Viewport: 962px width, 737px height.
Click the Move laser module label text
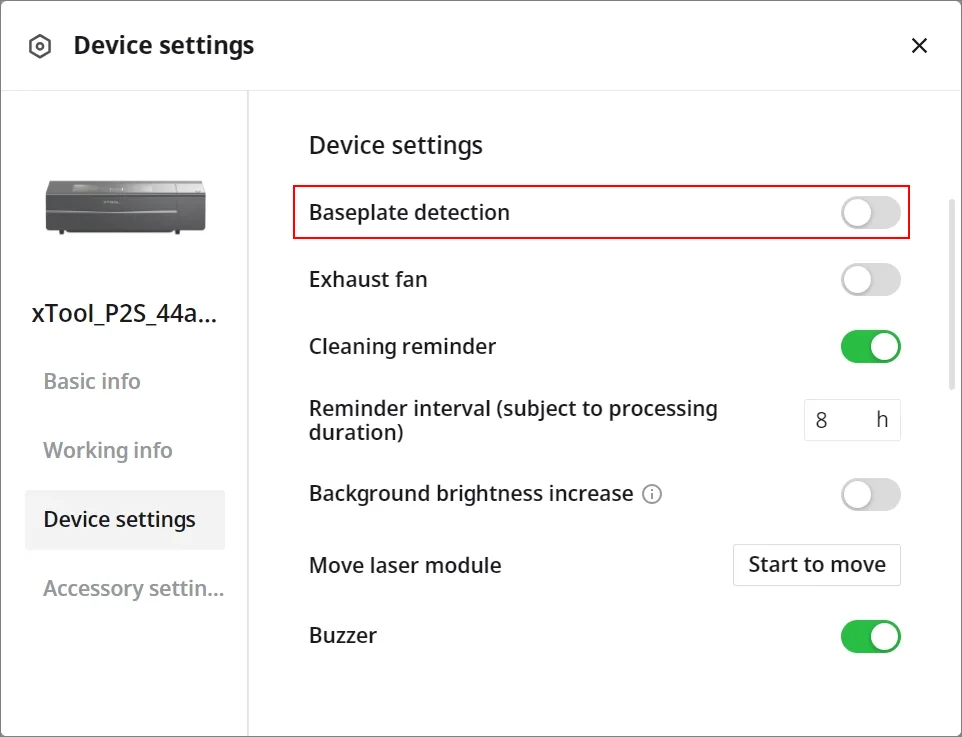pyautogui.click(x=405, y=565)
